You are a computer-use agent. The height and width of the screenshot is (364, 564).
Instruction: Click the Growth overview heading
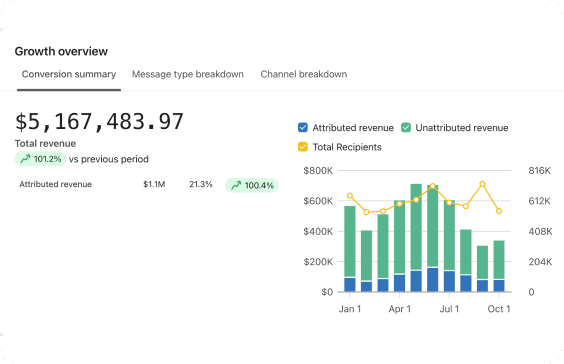[x=61, y=51]
